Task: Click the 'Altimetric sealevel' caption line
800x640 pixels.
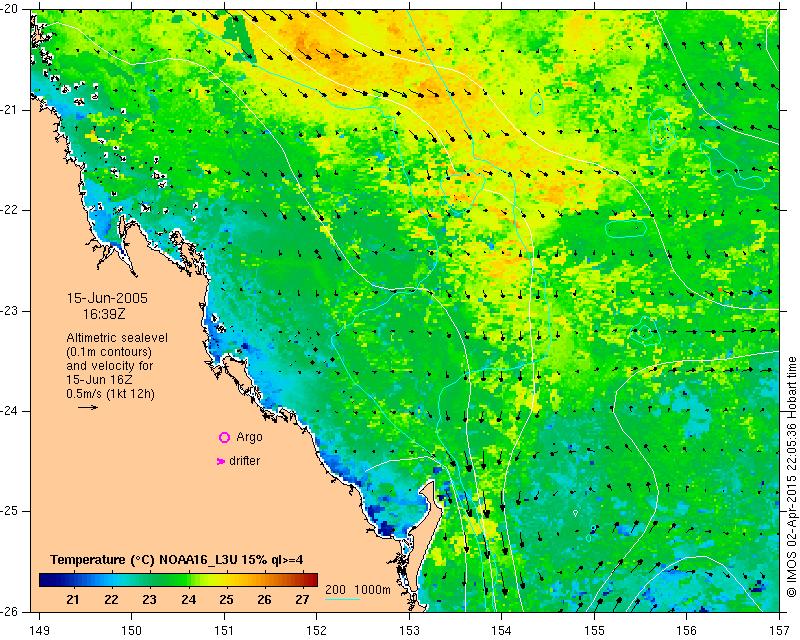Action: click(x=117, y=338)
